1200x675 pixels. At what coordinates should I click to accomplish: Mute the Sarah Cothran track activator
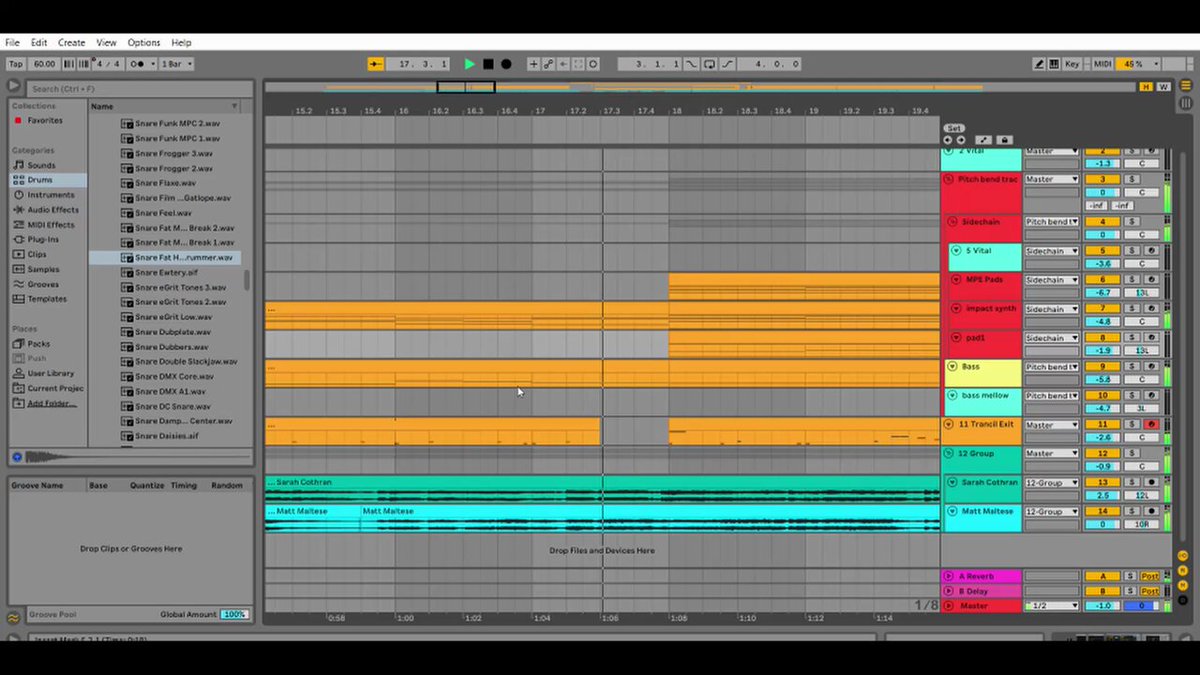1102,482
